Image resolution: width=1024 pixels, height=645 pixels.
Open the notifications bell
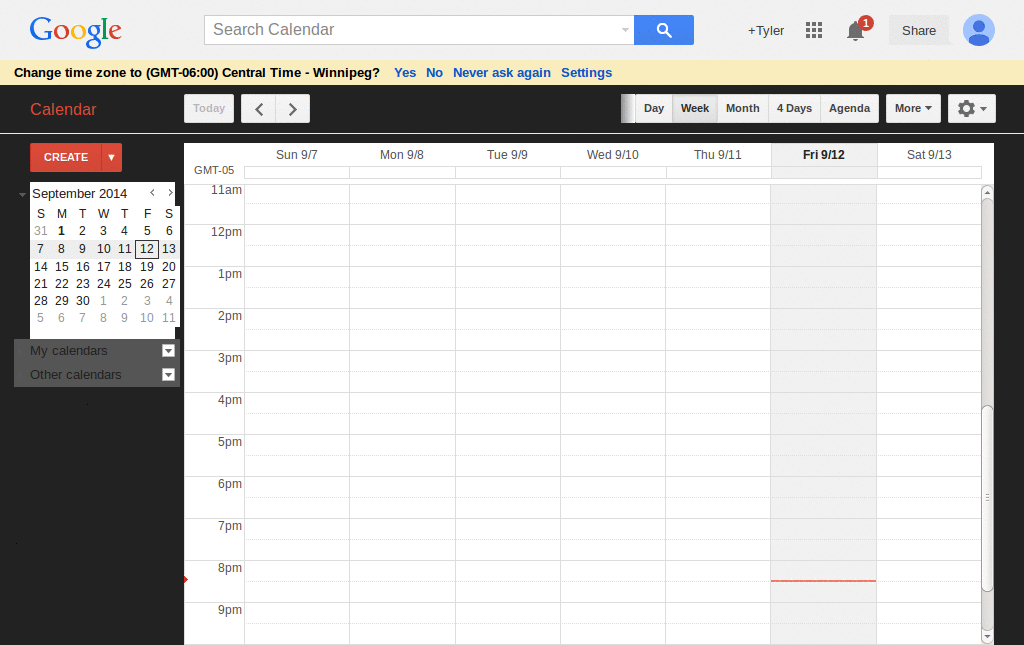(856, 30)
